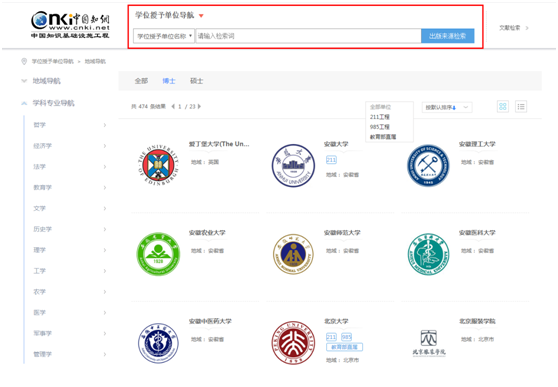558x387 pixels.
Task: Switch to grid view icon
Action: pyautogui.click(x=502, y=106)
